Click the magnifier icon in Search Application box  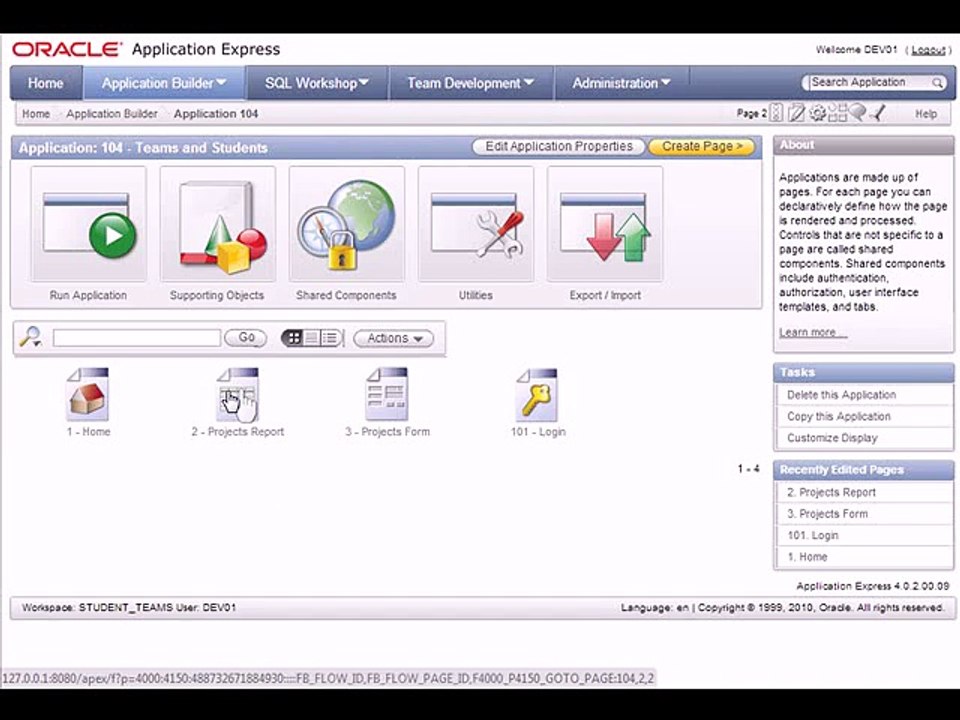coord(937,83)
